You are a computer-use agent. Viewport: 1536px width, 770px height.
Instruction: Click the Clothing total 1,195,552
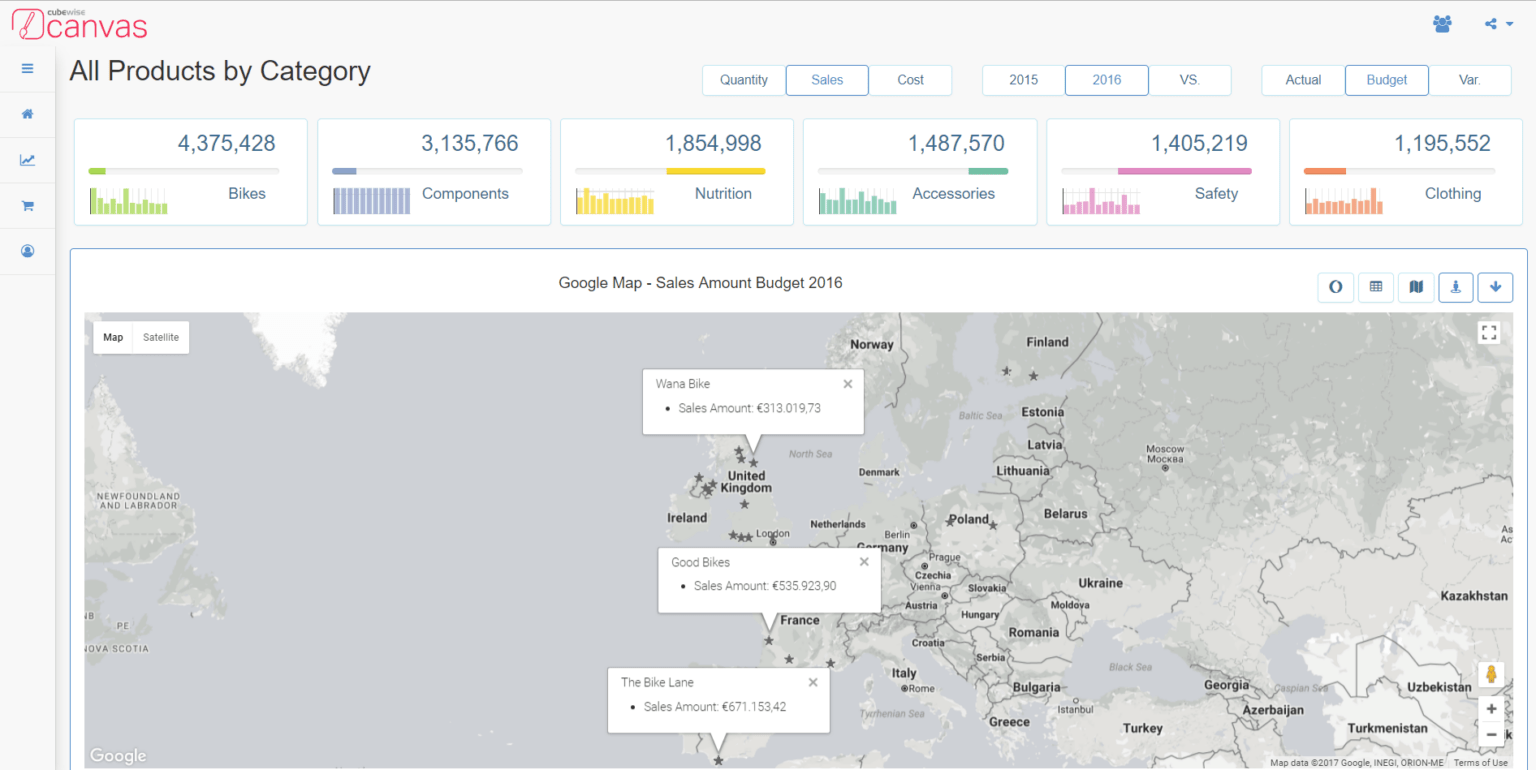[1442, 143]
